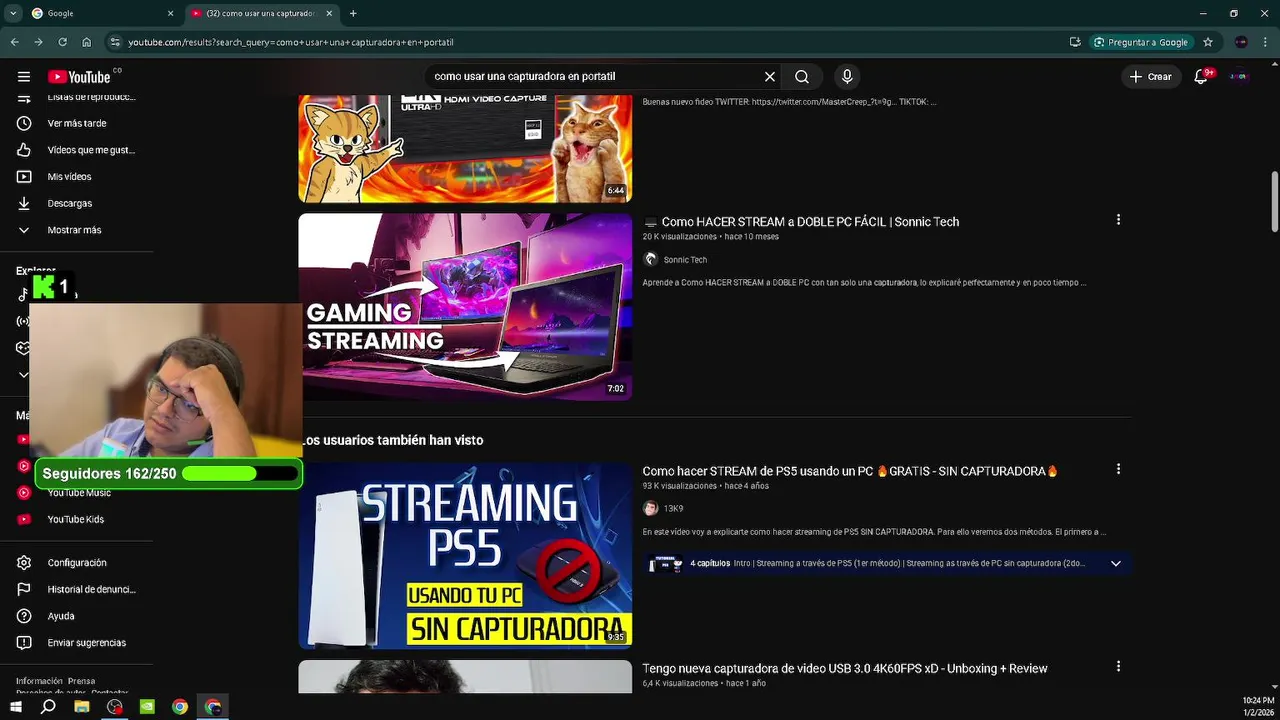Go back in Chrome
The height and width of the screenshot is (720, 1280).
(x=14, y=42)
